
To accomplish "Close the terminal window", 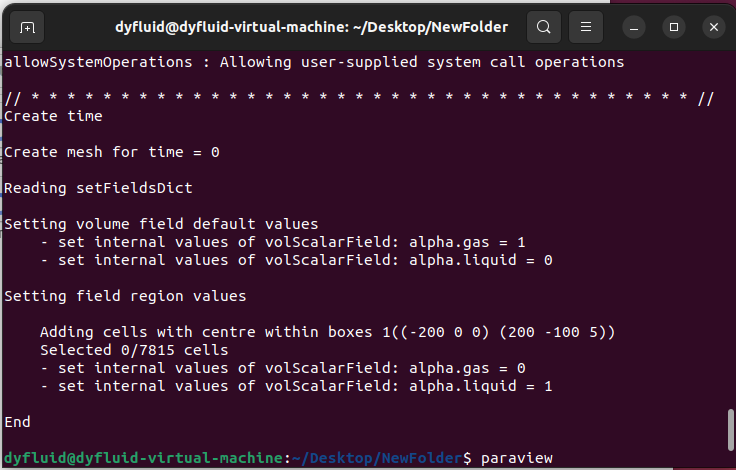I will [714, 28].
